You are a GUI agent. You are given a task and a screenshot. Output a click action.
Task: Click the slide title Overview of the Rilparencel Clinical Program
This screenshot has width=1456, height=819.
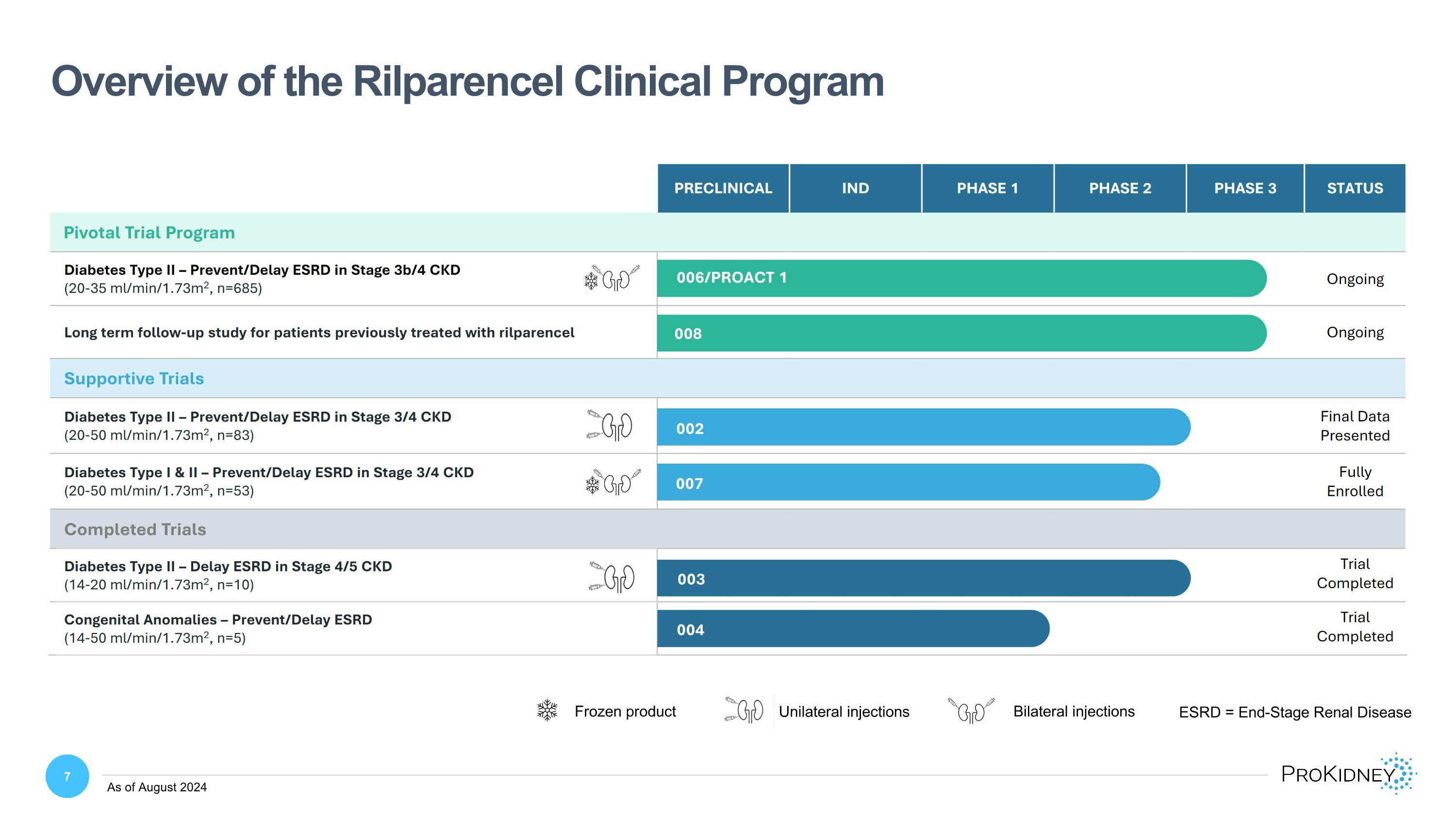coord(467,82)
